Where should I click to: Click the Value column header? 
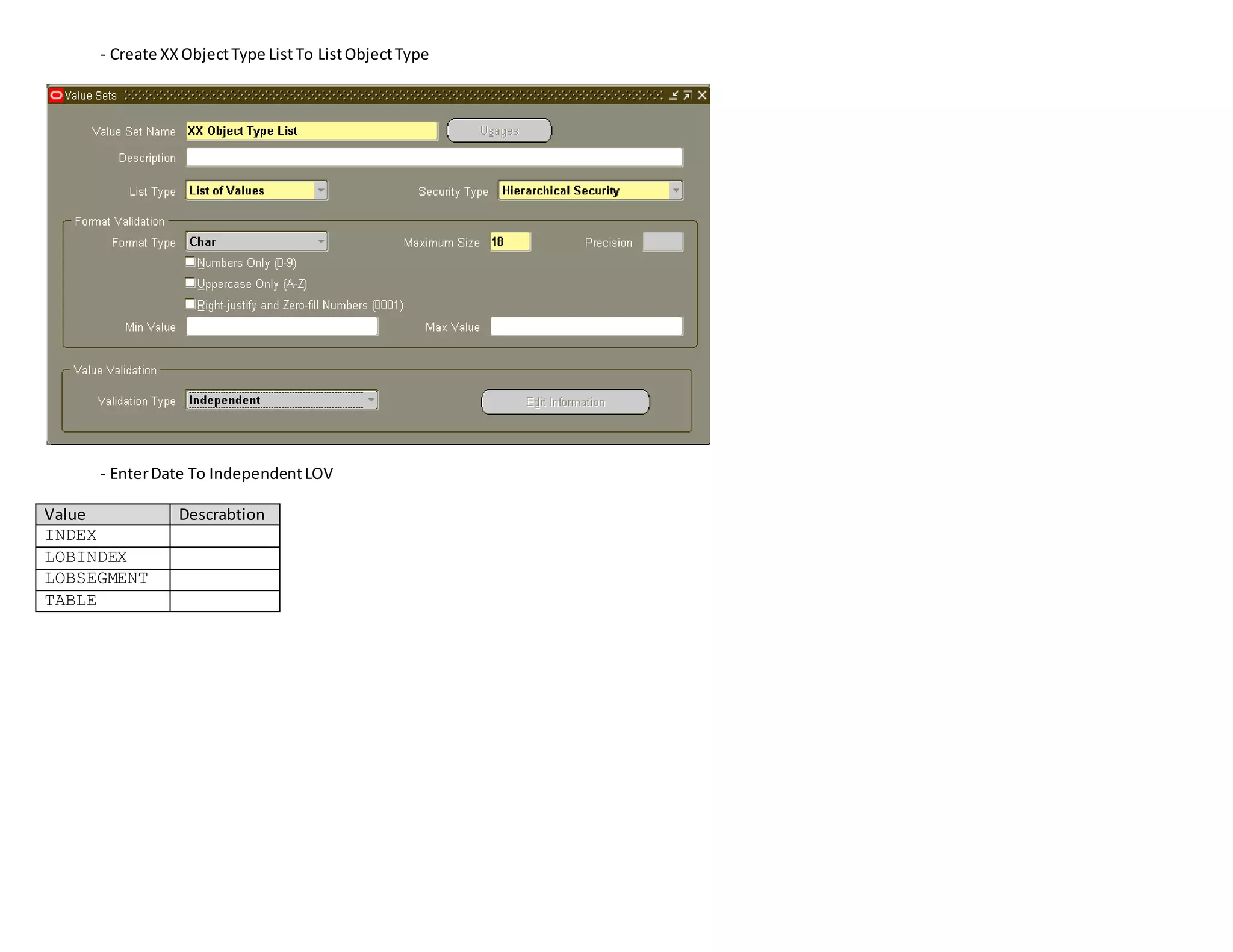(103, 515)
